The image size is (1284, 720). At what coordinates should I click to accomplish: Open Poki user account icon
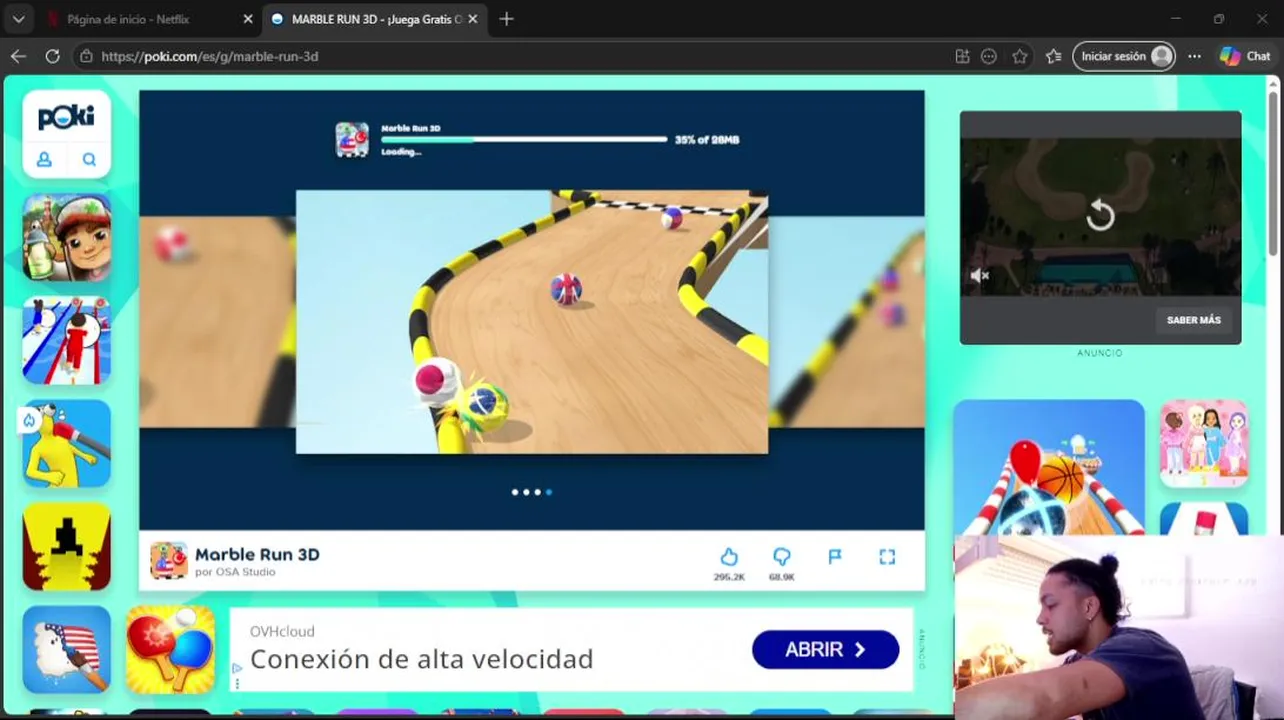(x=45, y=159)
